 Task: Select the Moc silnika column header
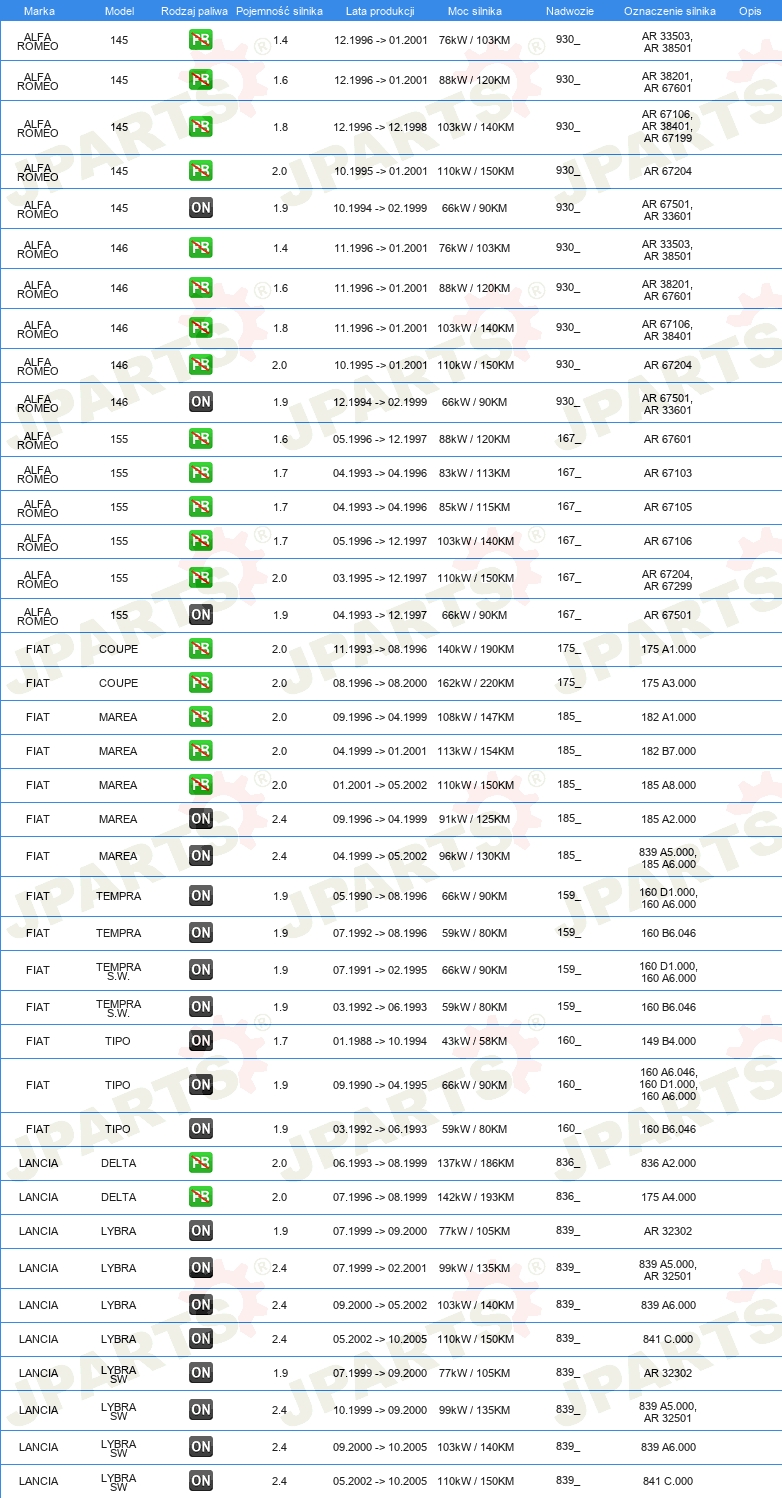pyautogui.click(x=476, y=11)
